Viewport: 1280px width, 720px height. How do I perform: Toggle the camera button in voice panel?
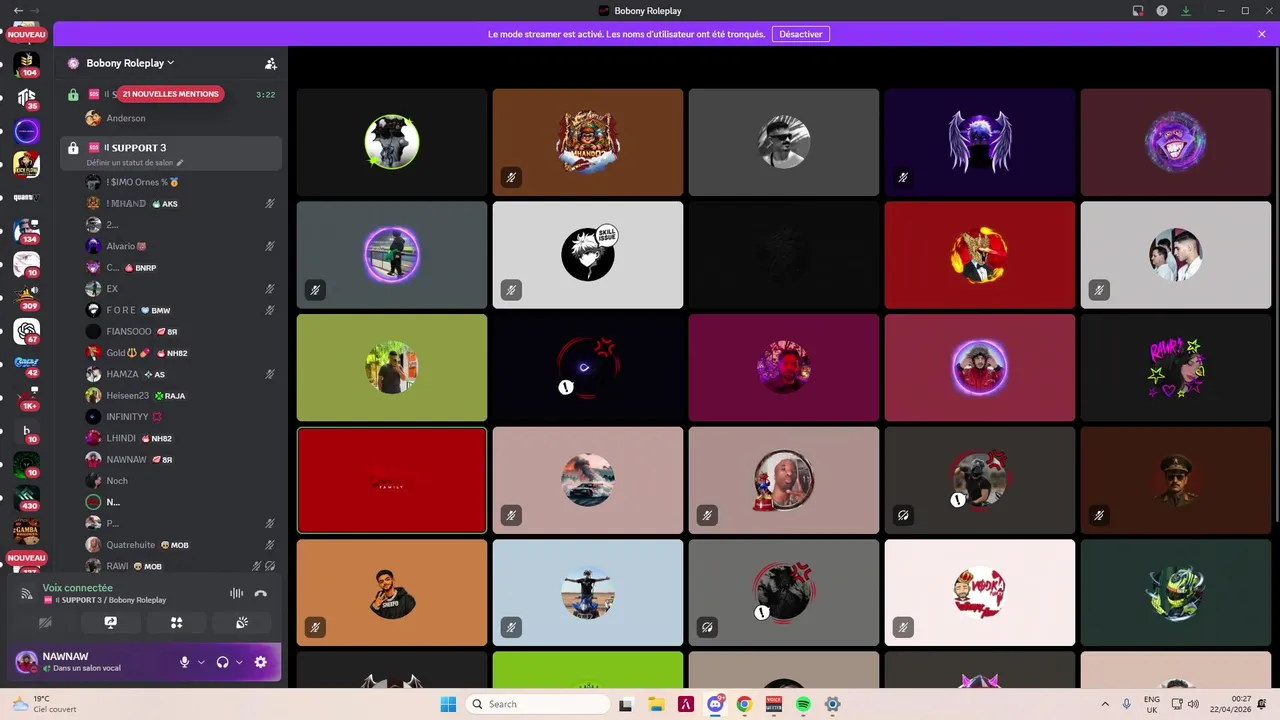point(45,622)
